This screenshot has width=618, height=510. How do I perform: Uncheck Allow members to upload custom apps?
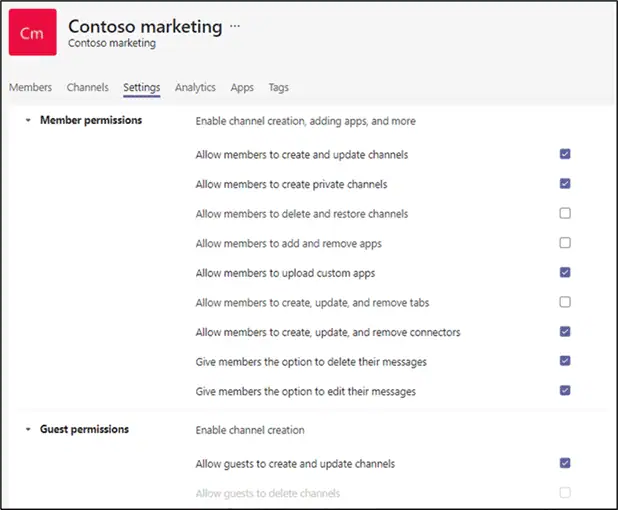(x=565, y=272)
